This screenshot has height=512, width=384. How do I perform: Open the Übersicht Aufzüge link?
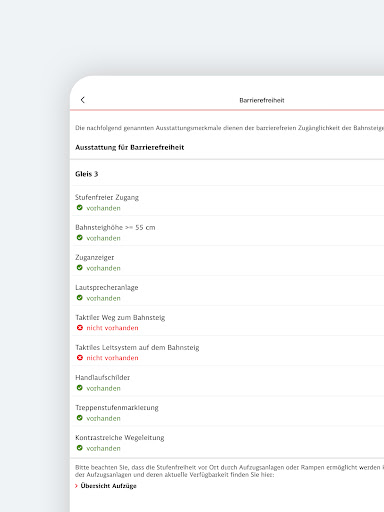tap(109, 486)
